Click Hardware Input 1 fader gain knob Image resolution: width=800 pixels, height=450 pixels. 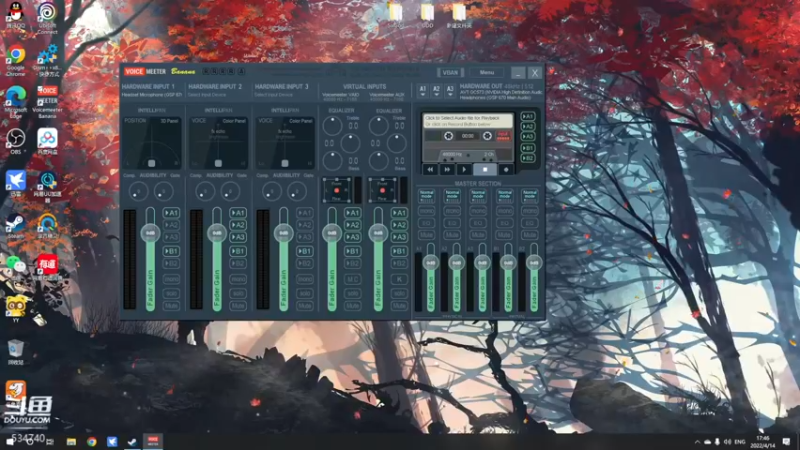pos(151,233)
